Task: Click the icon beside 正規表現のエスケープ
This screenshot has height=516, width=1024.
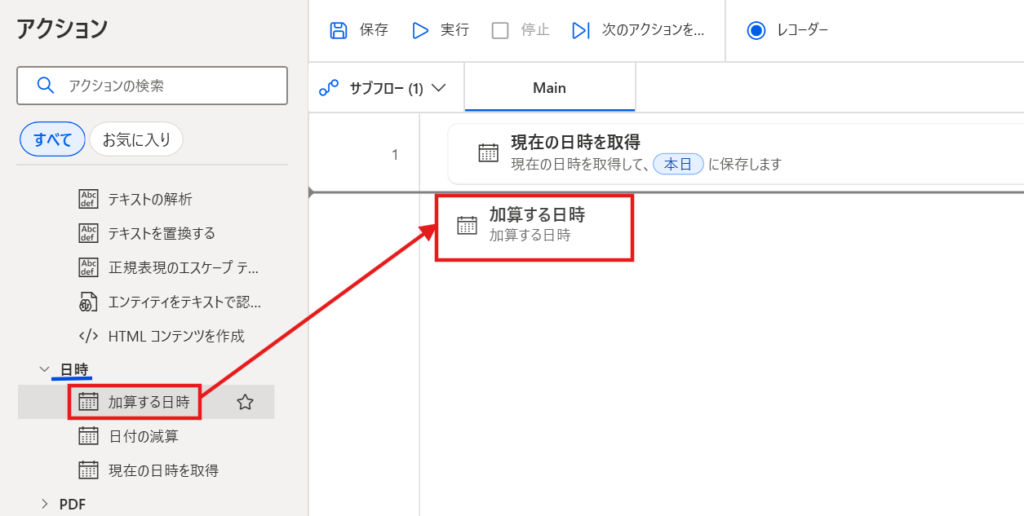Action: pyautogui.click(x=88, y=267)
